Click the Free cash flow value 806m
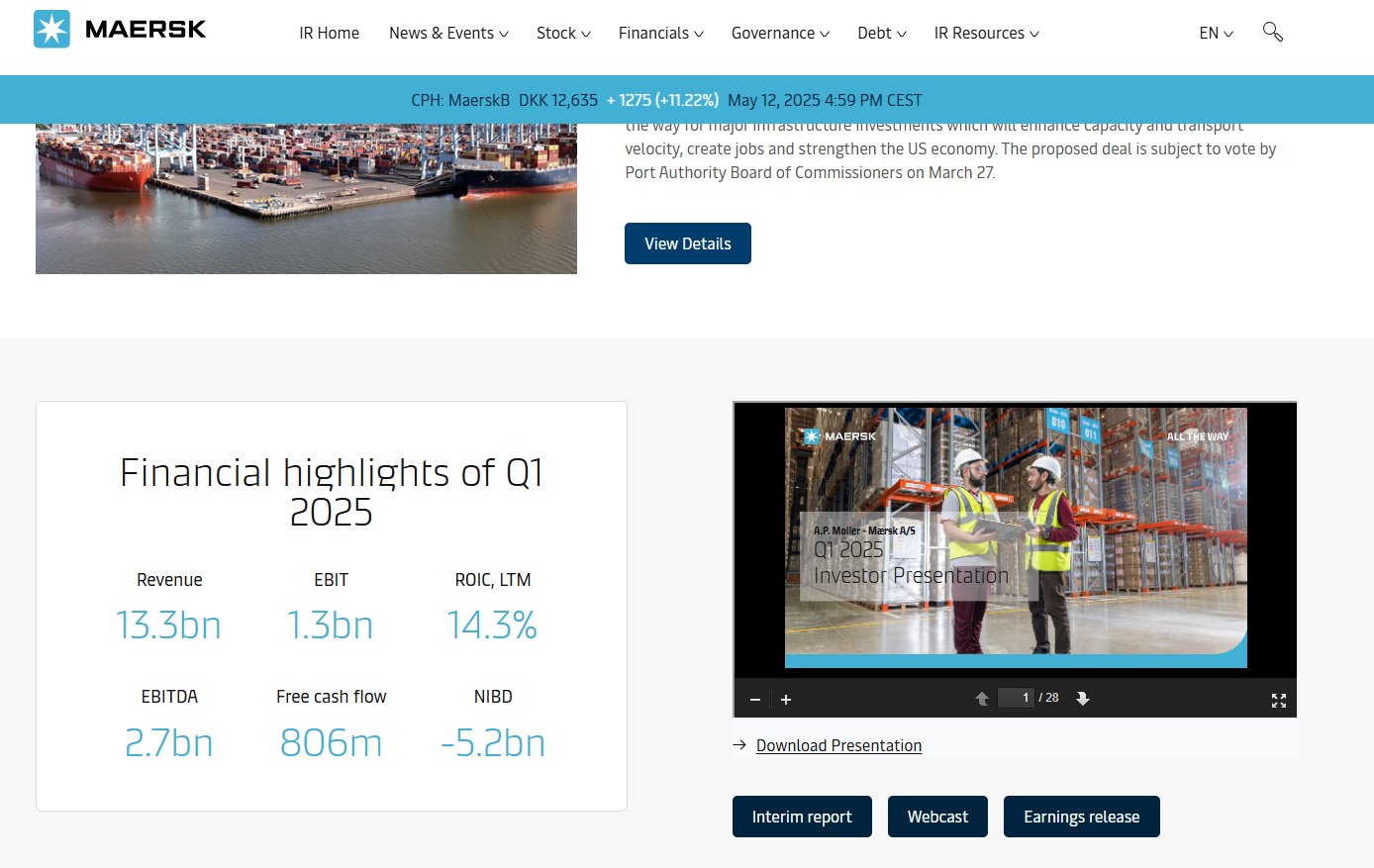Screen dimensions: 1374x868 click(331, 742)
